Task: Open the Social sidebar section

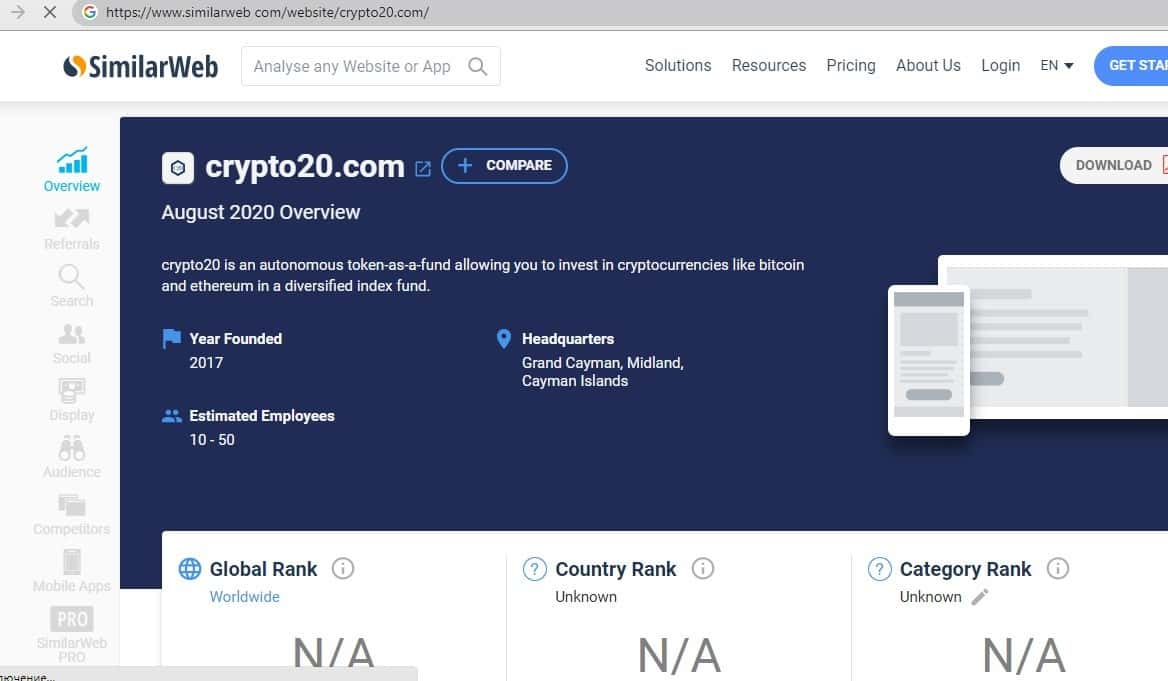Action: pos(72,334)
